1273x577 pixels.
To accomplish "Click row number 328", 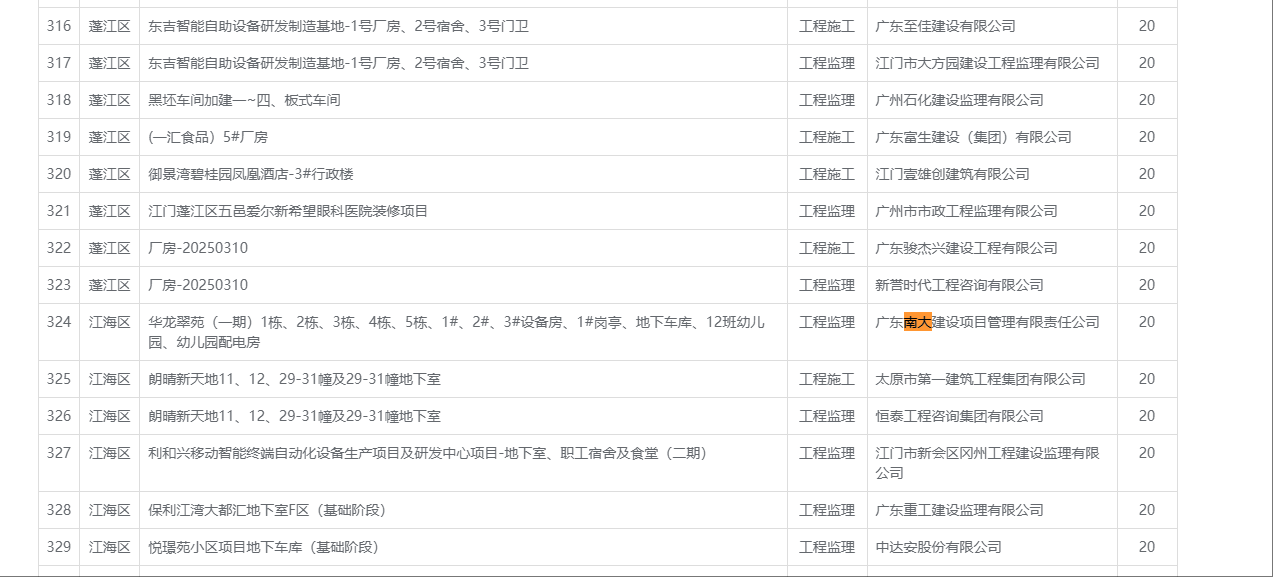I will [x=59, y=510].
